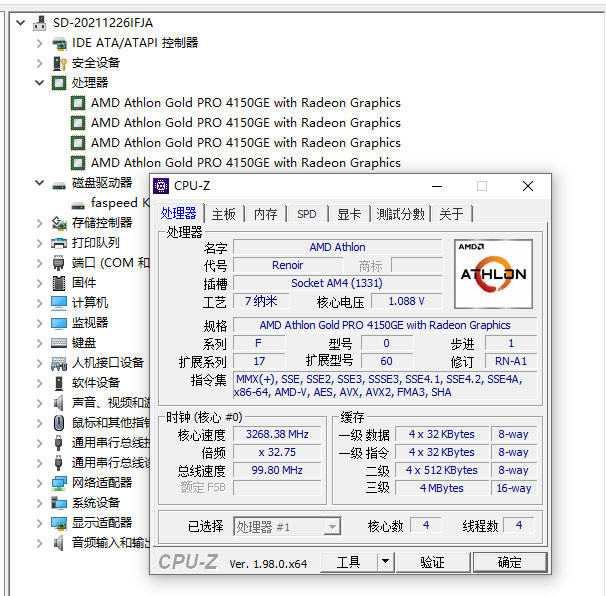The height and width of the screenshot is (596, 606).
Task: Click the 声音、视频 speaker icon
Action: pos(59,403)
